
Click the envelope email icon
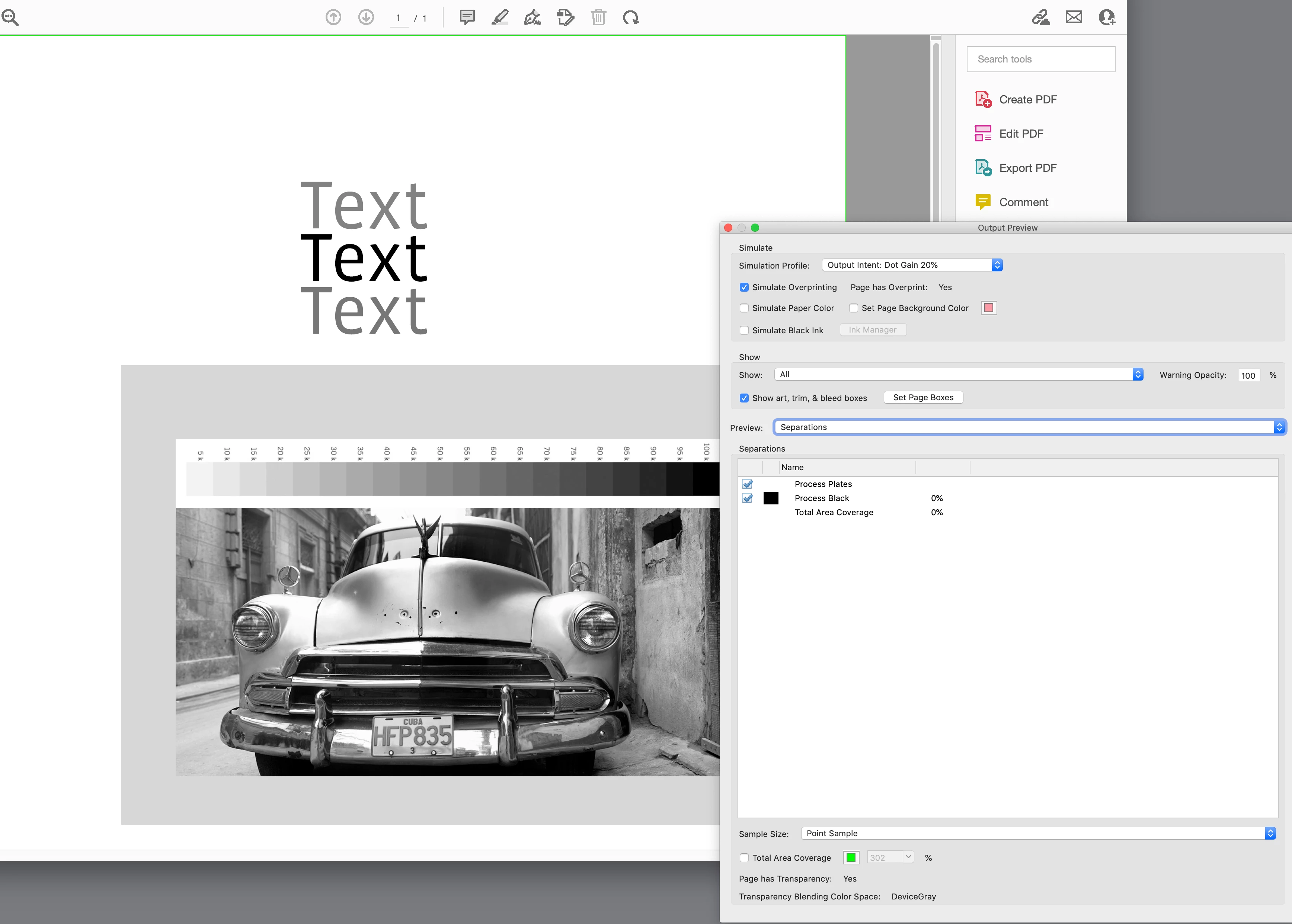coord(1074,17)
